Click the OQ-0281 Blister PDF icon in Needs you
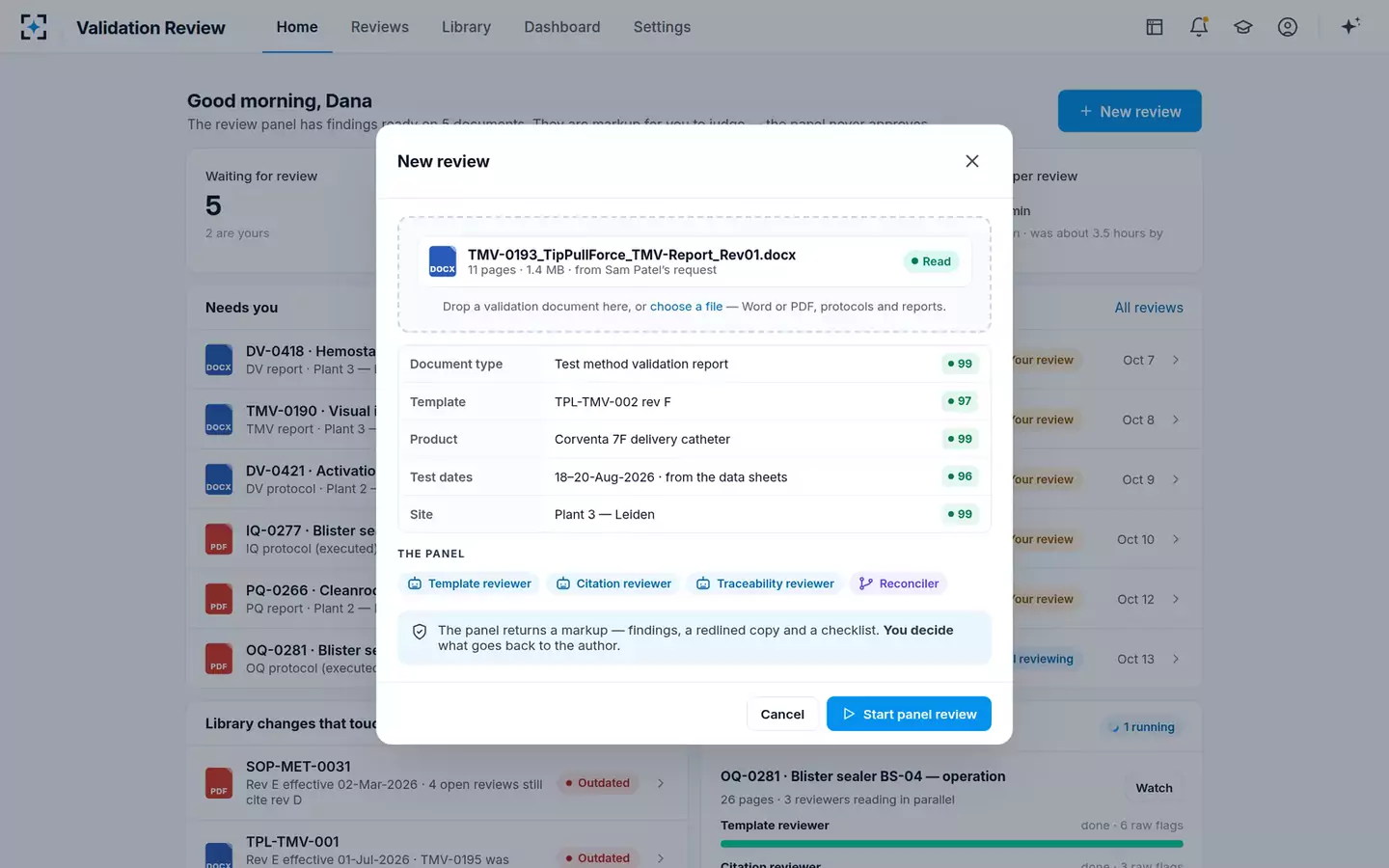This screenshot has height=868, width=1389. point(219,659)
